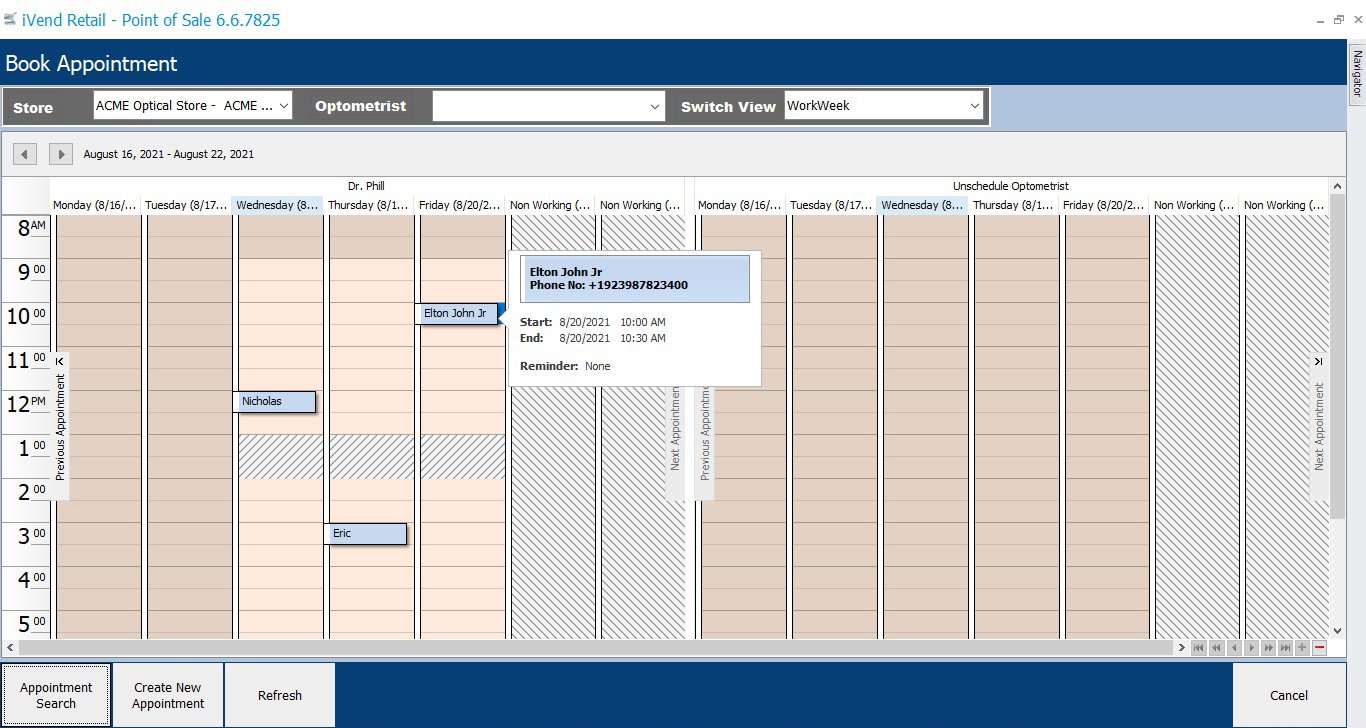Click Create New Appointment button
The height and width of the screenshot is (728, 1366).
[168, 695]
